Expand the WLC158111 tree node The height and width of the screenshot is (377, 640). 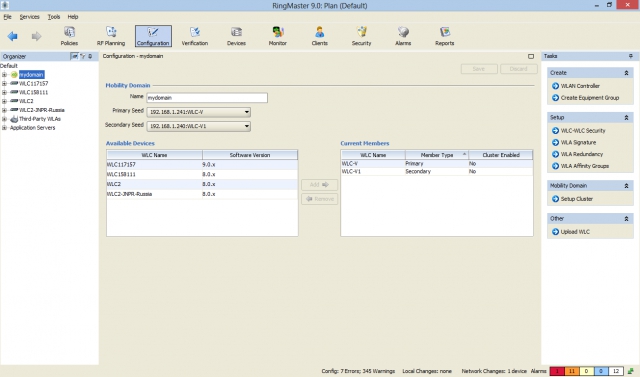[x=4, y=93]
